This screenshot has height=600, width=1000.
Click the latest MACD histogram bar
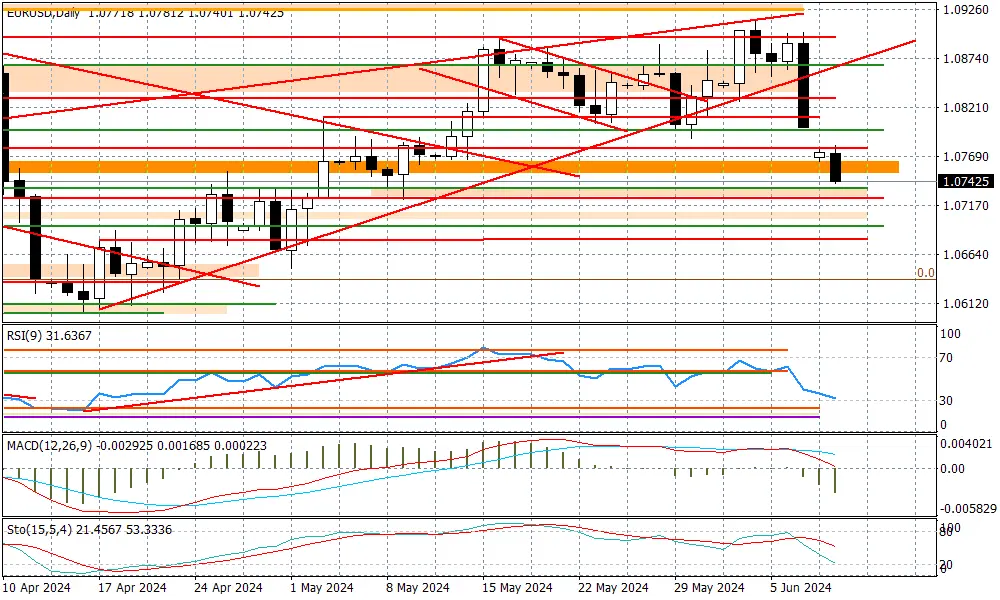tap(835, 480)
